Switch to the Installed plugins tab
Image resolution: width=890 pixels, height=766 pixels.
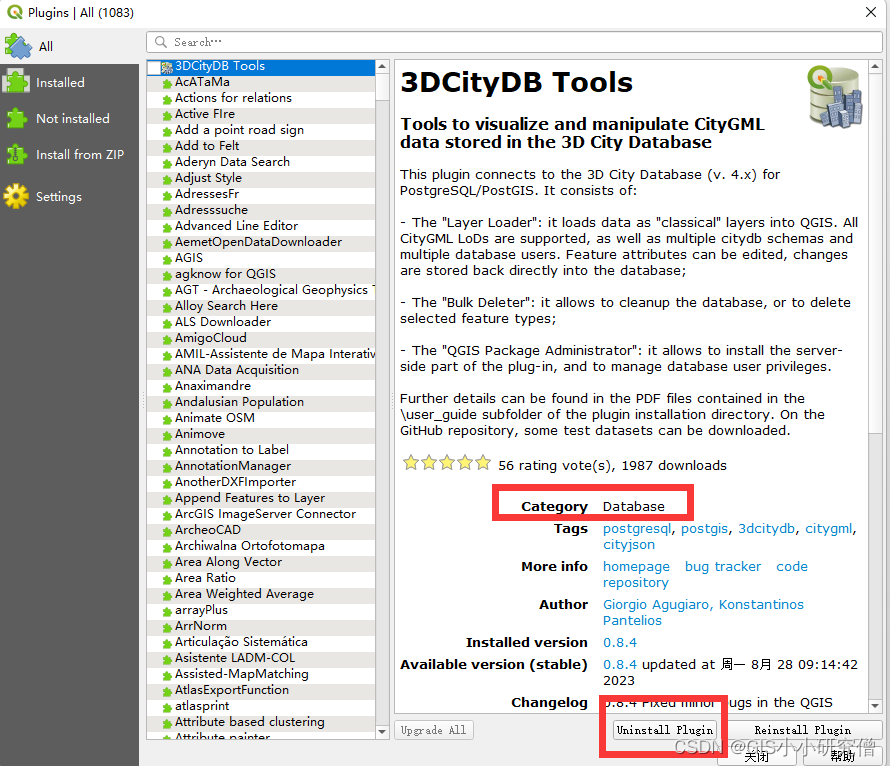tap(69, 83)
